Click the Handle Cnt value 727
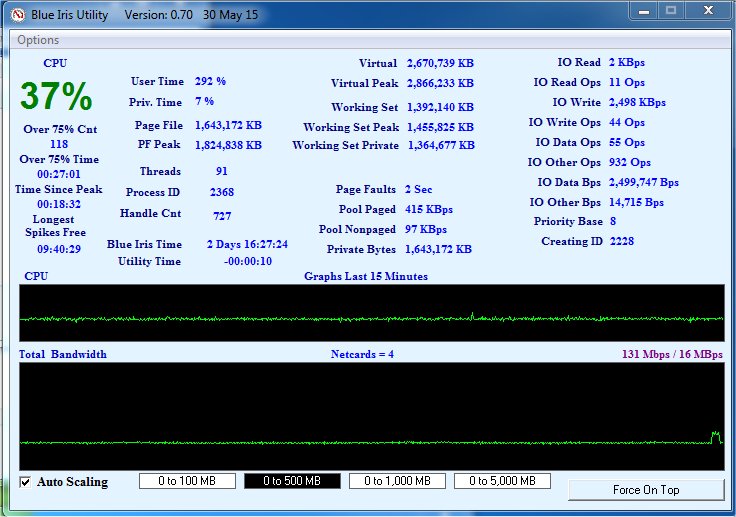The height and width of the screenshot is (517, 736). (222, 216)
